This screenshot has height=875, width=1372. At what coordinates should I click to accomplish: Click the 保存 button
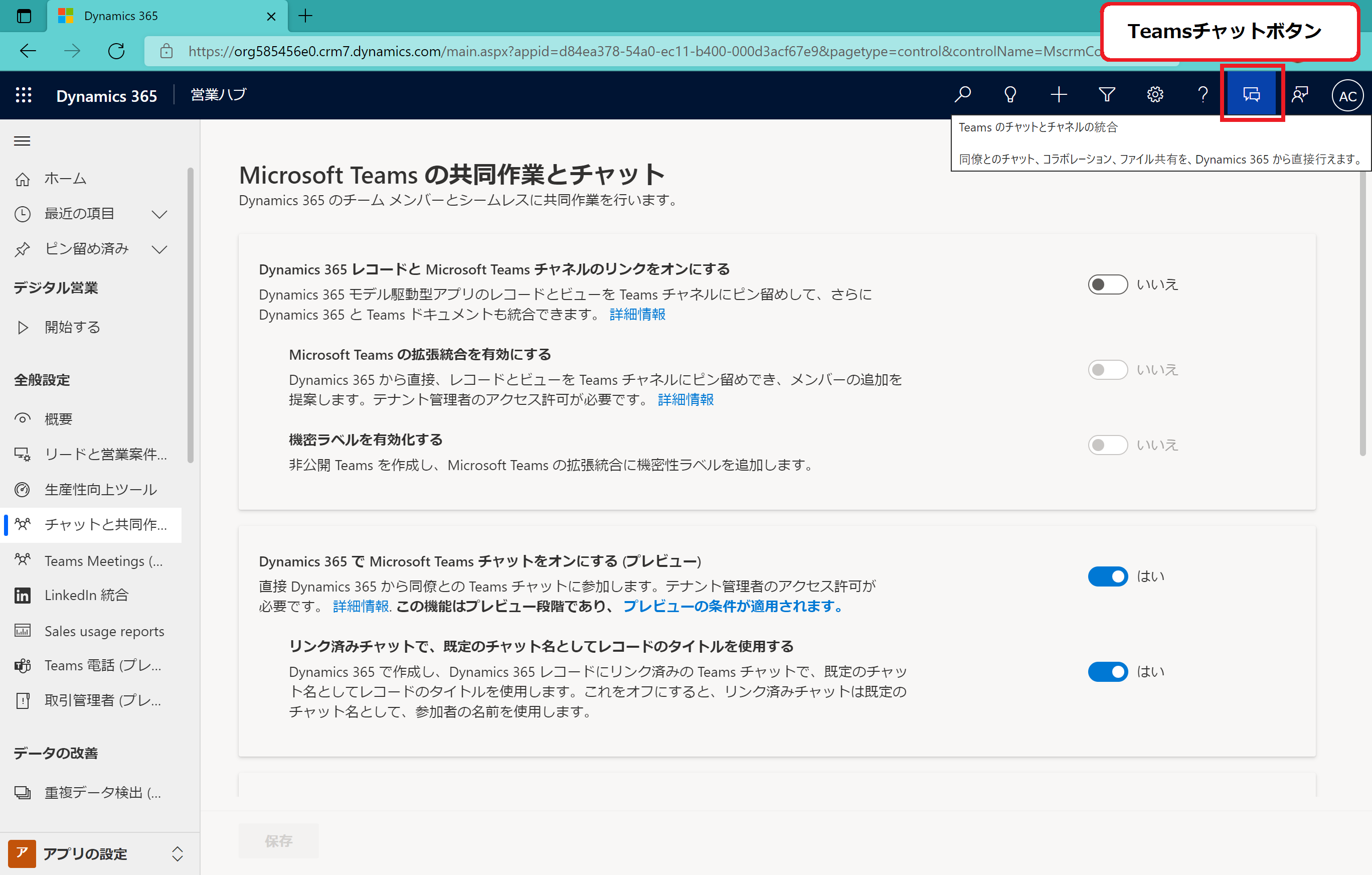tap(279, 841)
